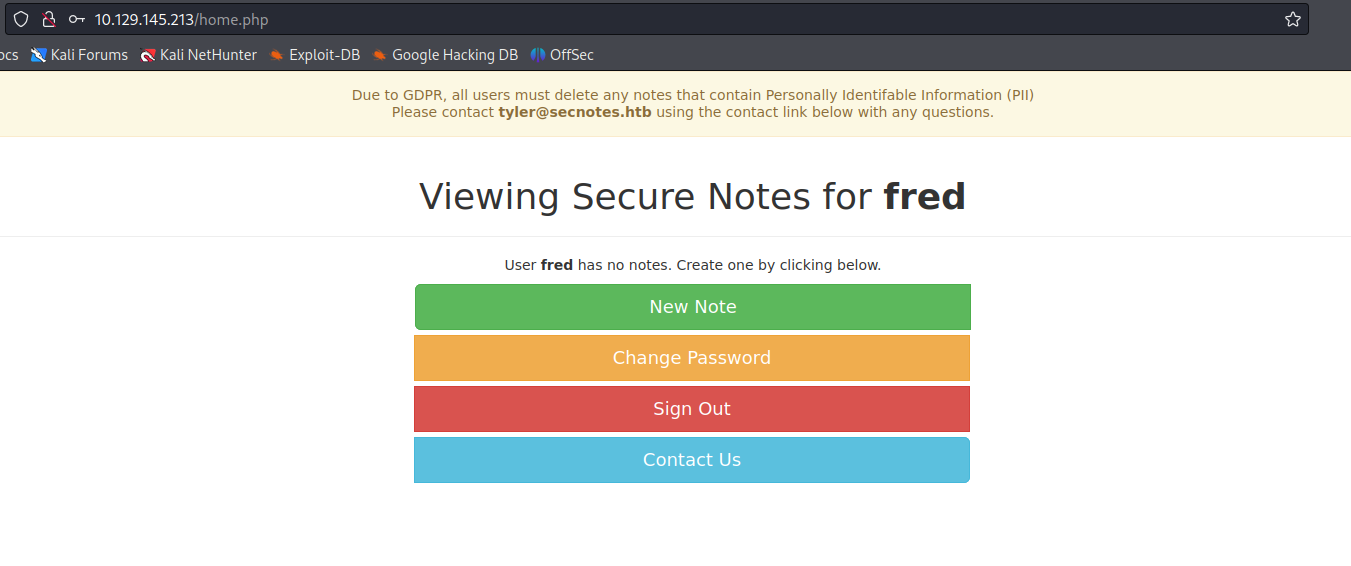Open the OffSec bookmark
The image size is (1351, 566).
point(562,55)
